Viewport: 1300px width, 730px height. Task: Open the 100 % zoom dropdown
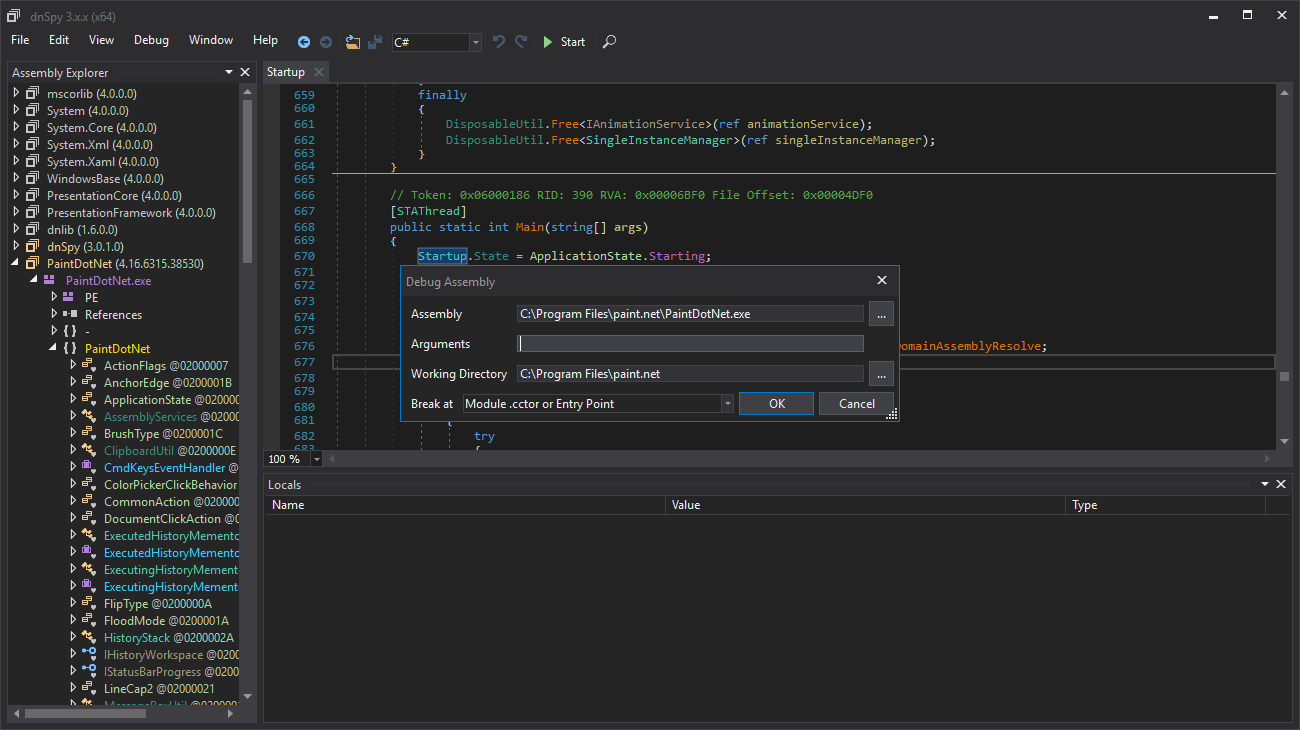click(x=317, y=459)
